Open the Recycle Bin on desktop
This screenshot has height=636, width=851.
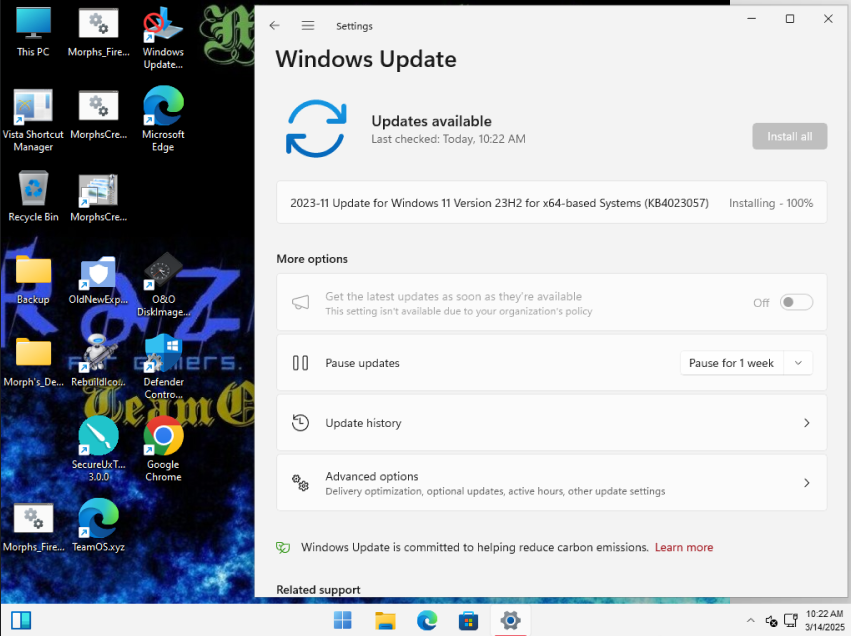point(33,196)
